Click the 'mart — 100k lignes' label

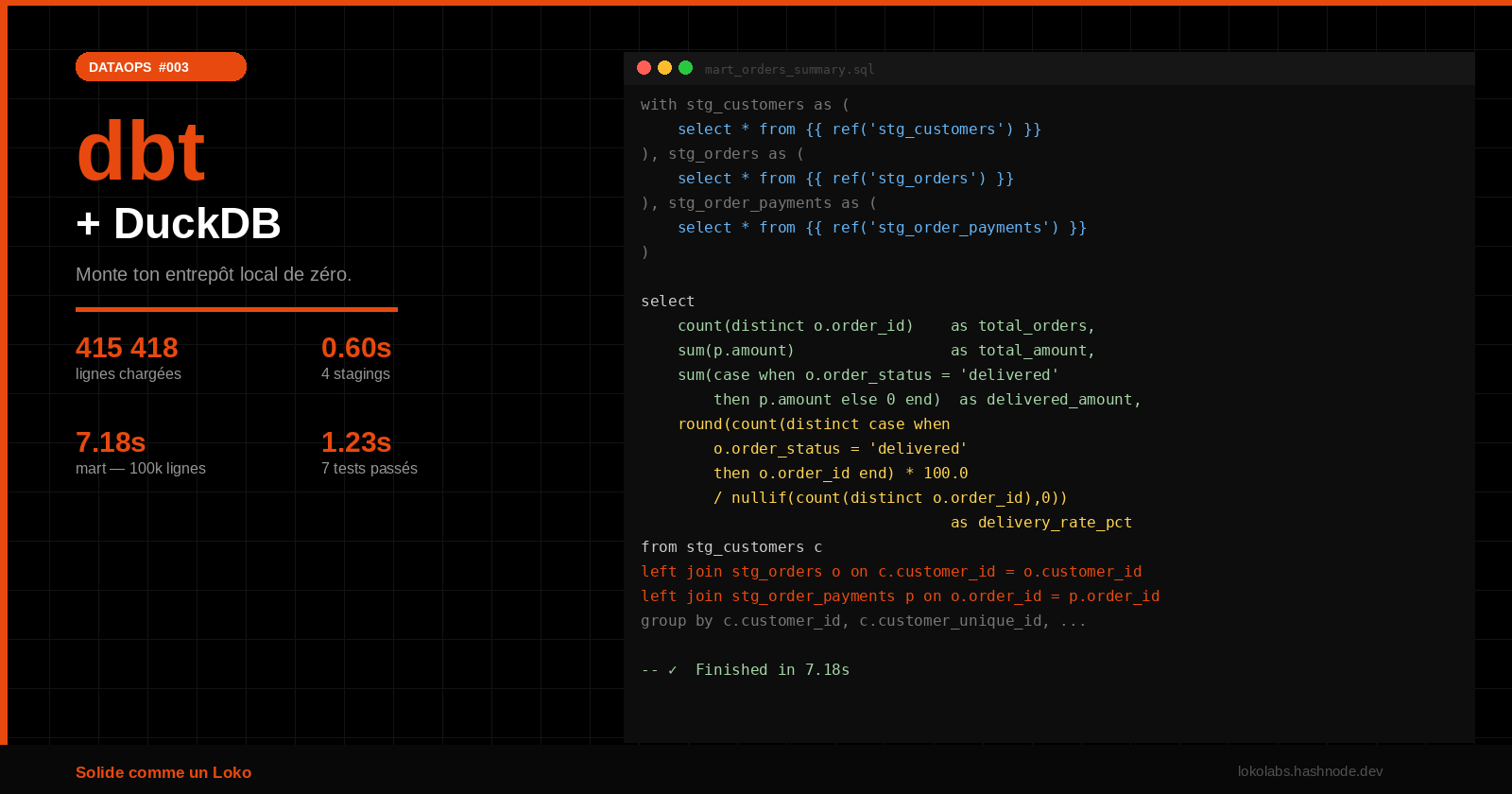(x=141, y=469)
